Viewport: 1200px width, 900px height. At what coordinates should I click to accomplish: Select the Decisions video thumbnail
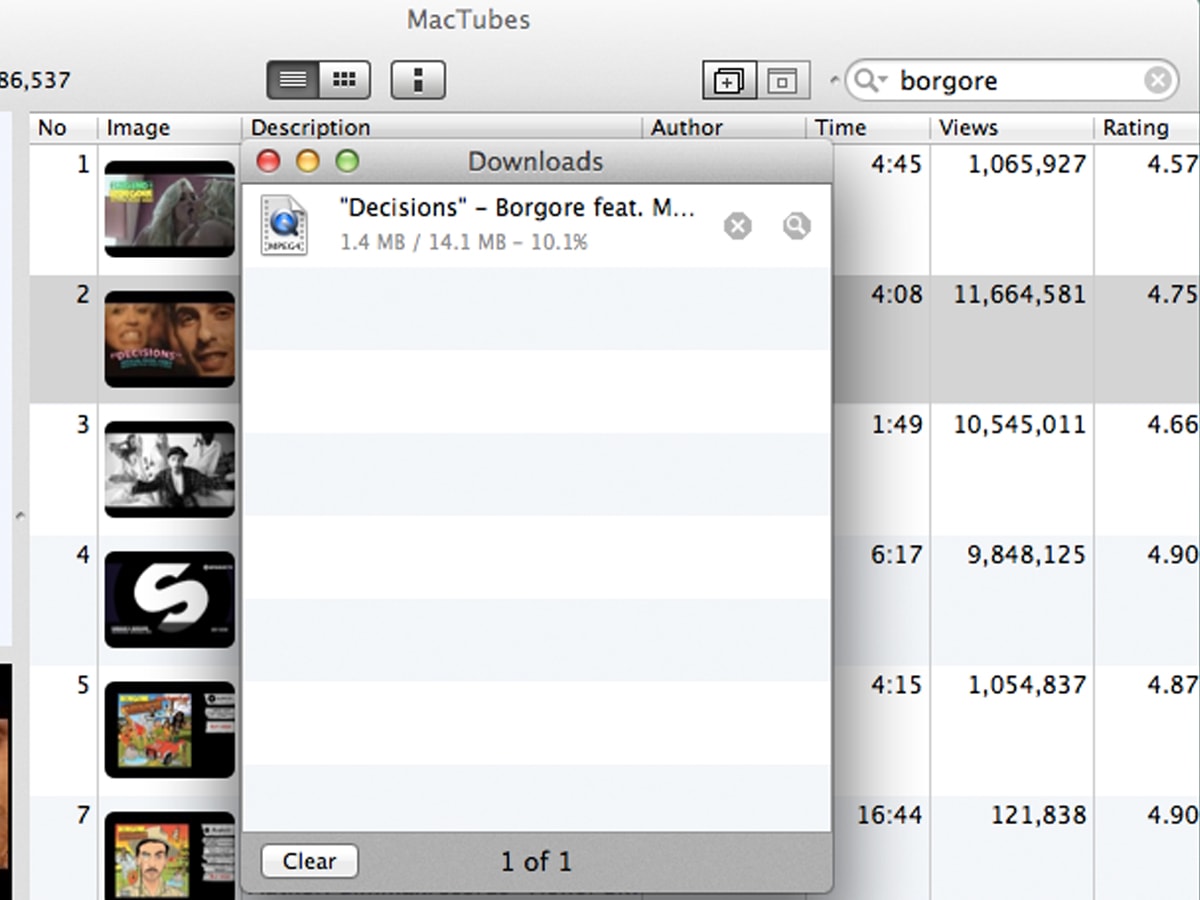pos(169,340)
